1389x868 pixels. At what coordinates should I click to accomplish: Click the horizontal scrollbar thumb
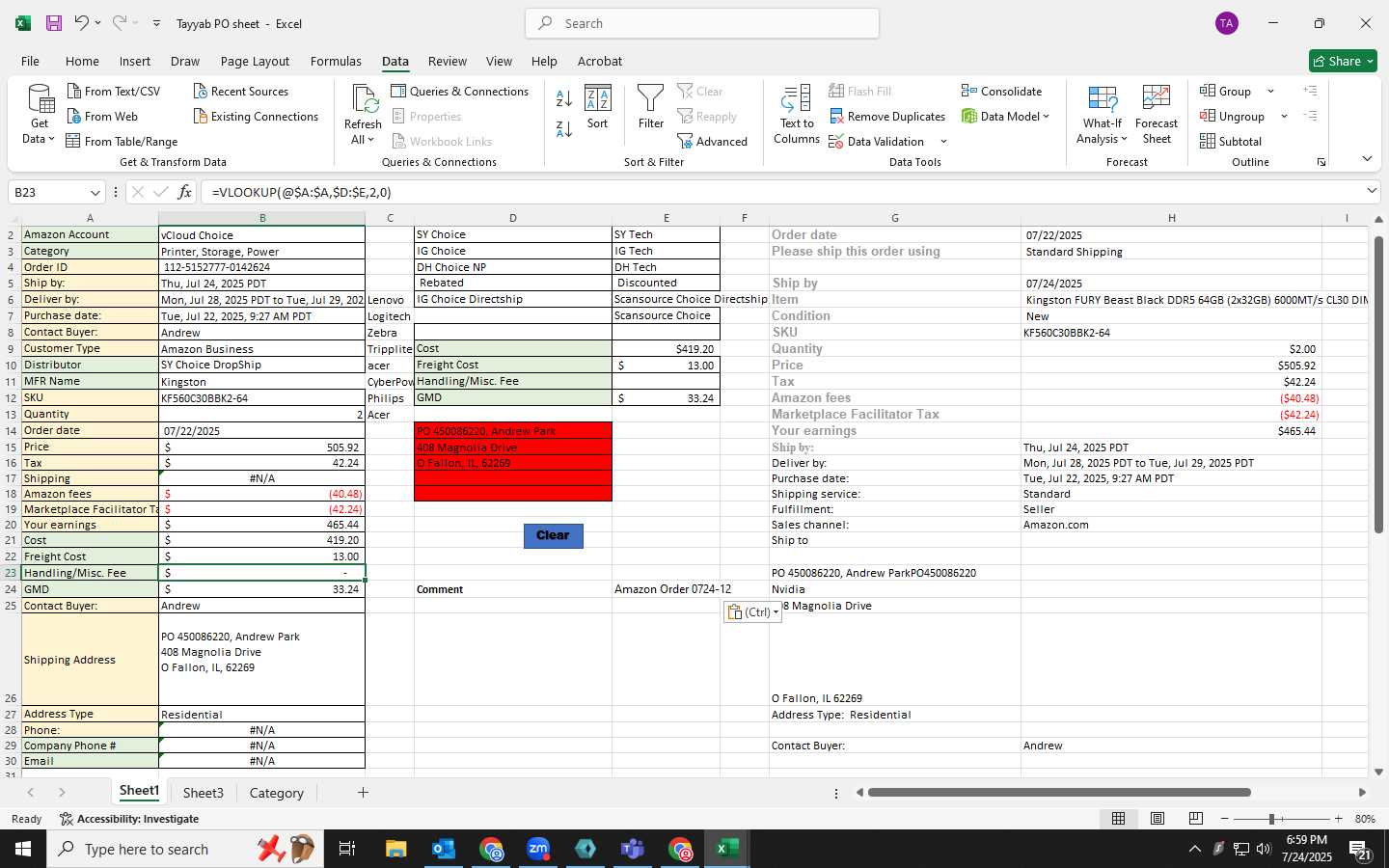point(1059,793)
